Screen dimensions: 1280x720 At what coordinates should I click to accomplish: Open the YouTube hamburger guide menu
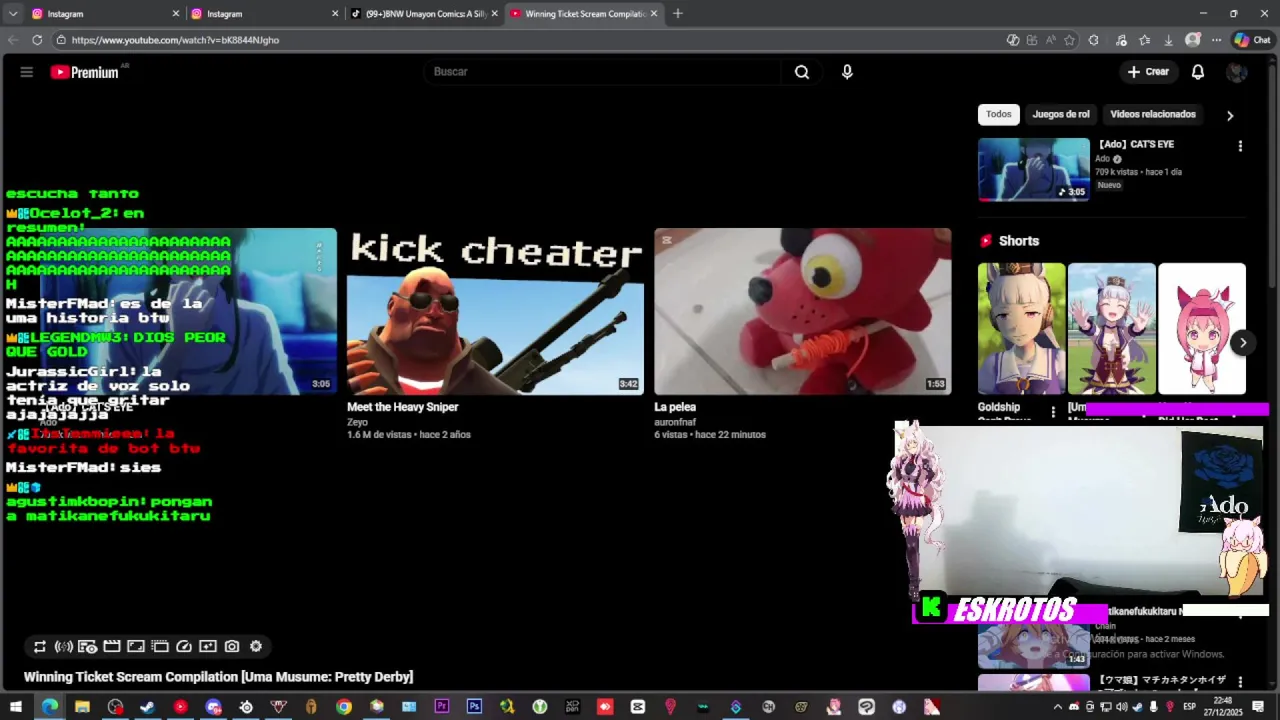[x=27, y=72]
